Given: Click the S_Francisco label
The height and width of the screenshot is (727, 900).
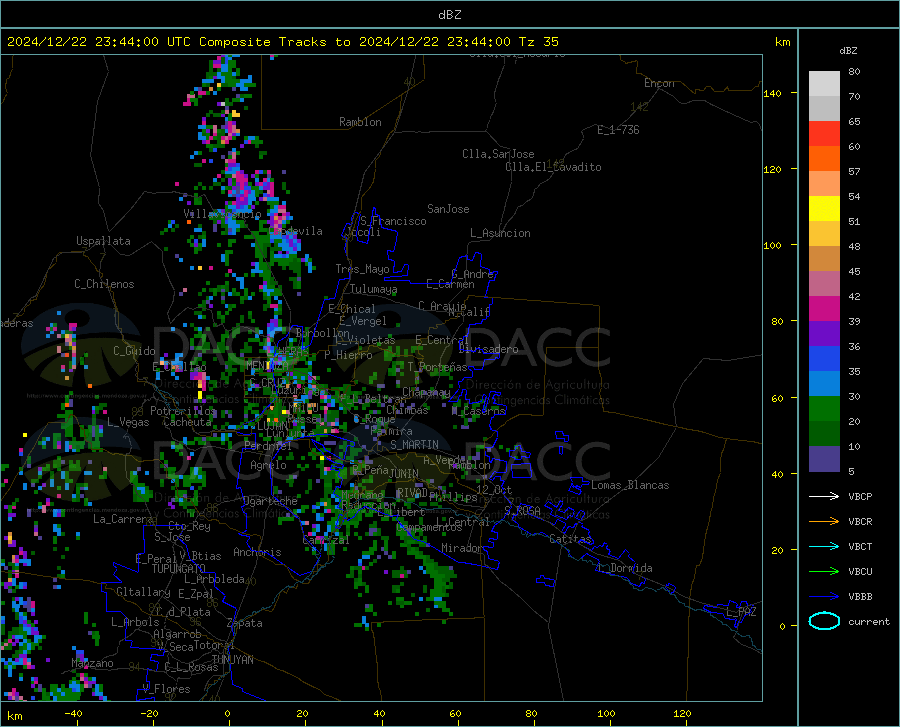Looking at the screenshot, I should tap(393, 221).
